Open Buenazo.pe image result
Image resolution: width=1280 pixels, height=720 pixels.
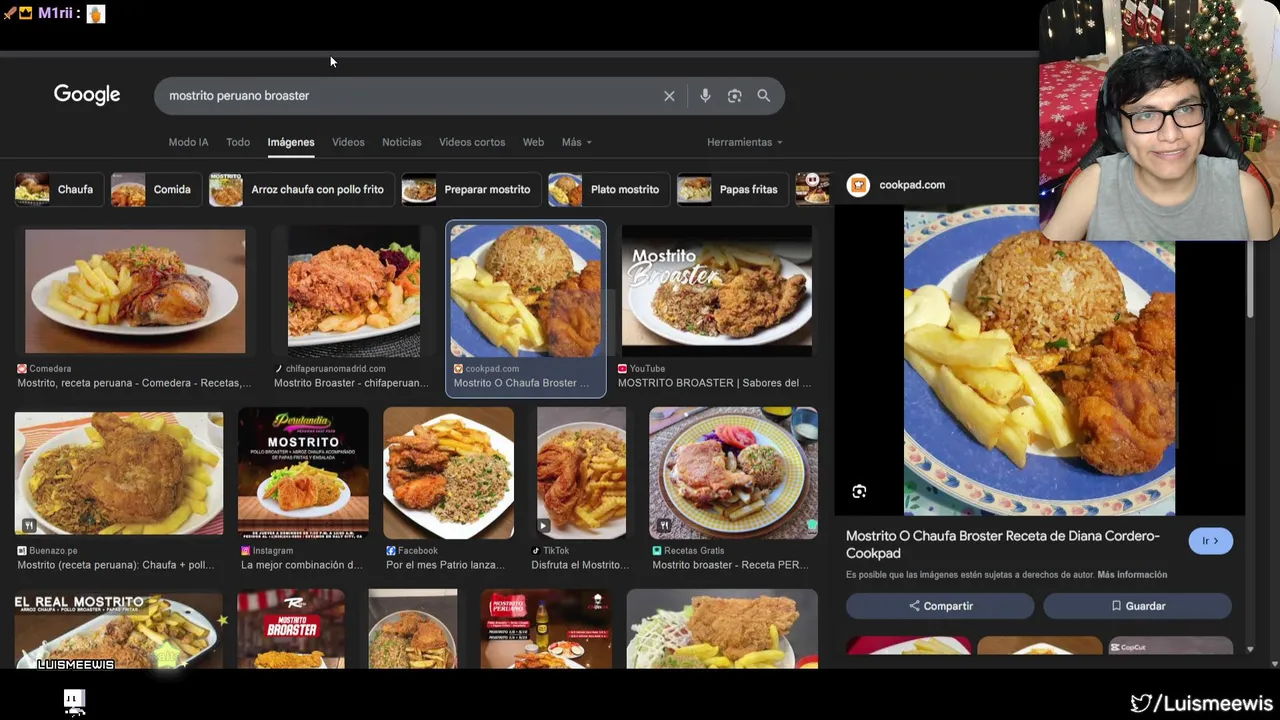[x=119, y=473]
